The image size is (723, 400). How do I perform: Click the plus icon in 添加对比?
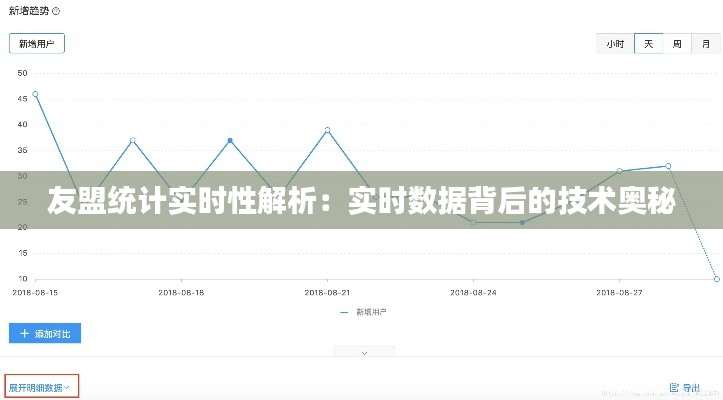[x=24, y=333]
